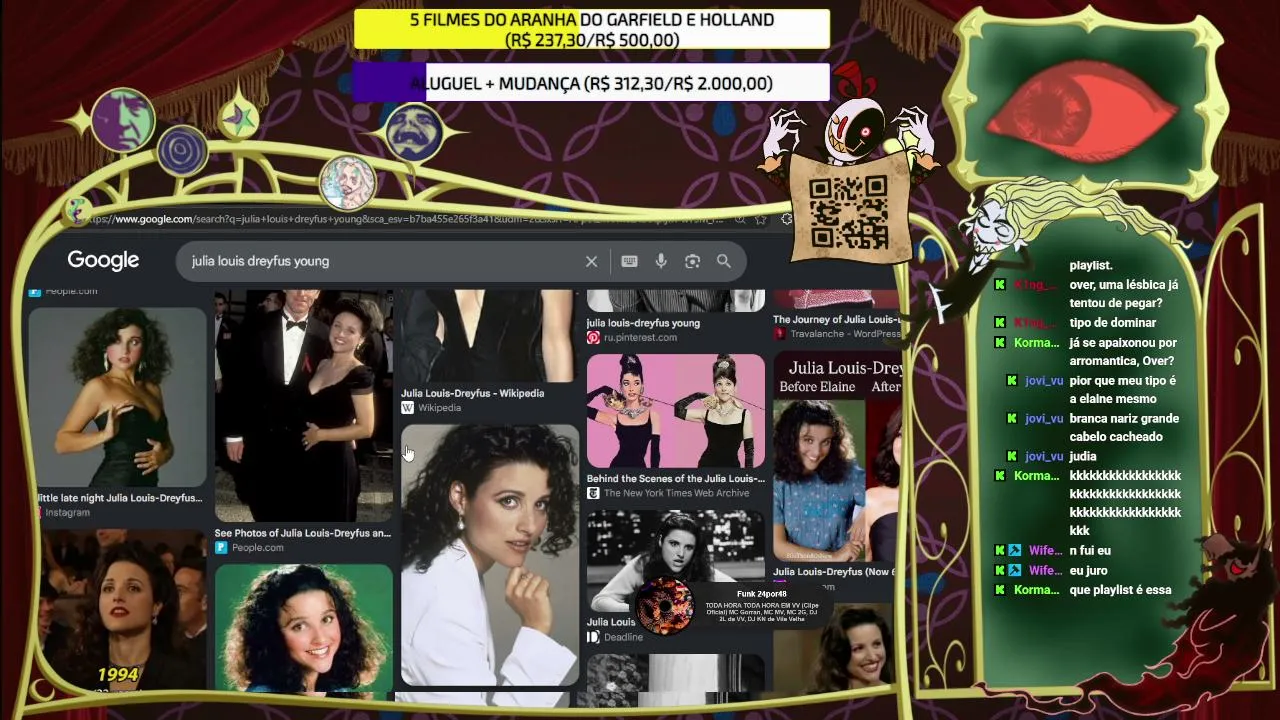Click the 'ru.pinterest.com' source name
The width and height of the screenshot is (1280, 720).
tap(640, 338)
